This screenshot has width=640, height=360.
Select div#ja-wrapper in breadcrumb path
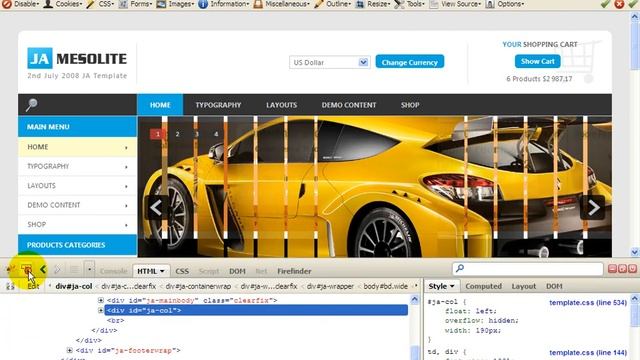330,286
